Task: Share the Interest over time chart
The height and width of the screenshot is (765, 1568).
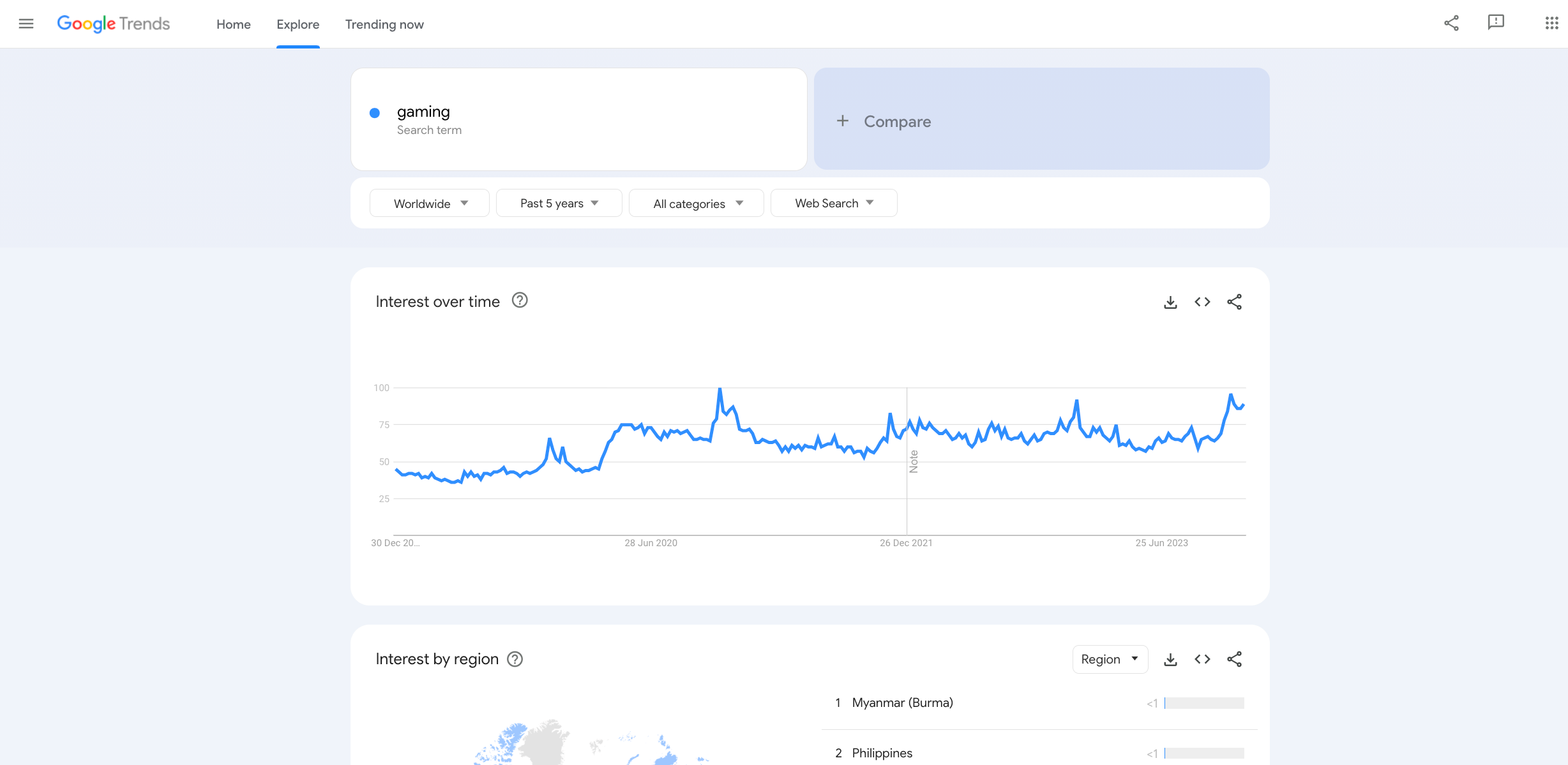Action: click(1235, 302)
